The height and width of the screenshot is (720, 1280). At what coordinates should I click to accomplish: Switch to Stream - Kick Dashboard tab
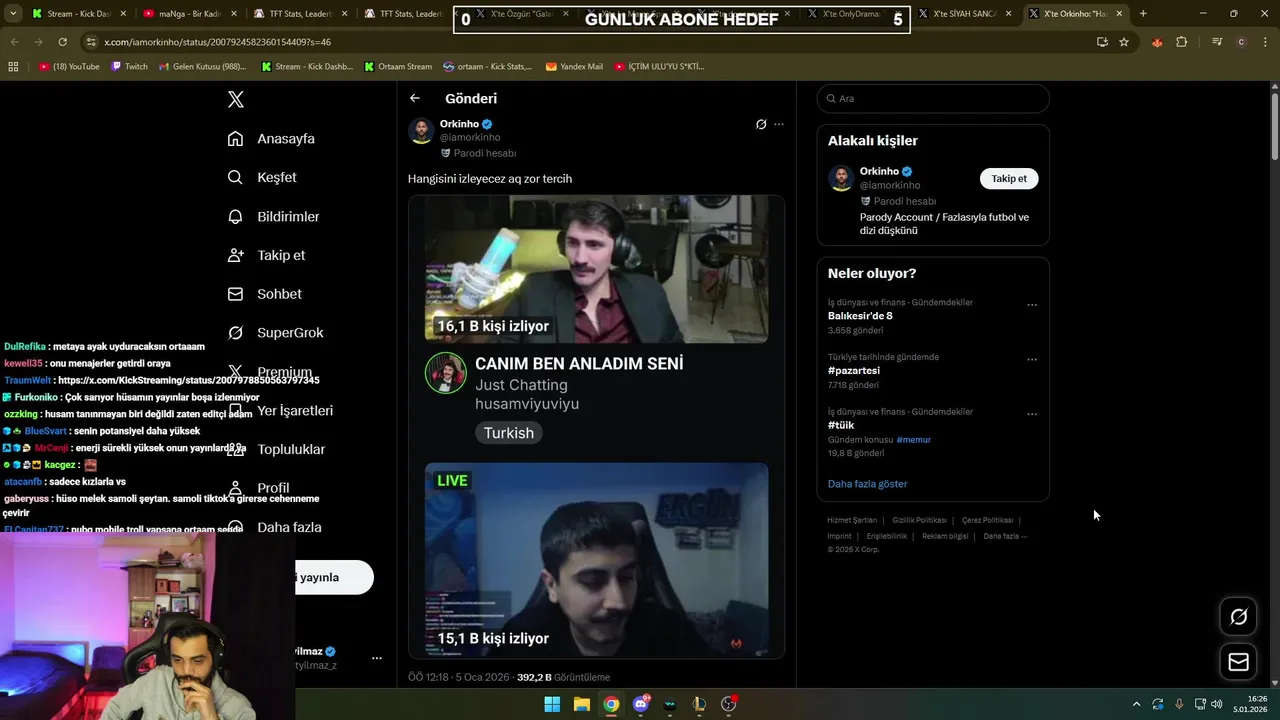[x=78, y=14]
